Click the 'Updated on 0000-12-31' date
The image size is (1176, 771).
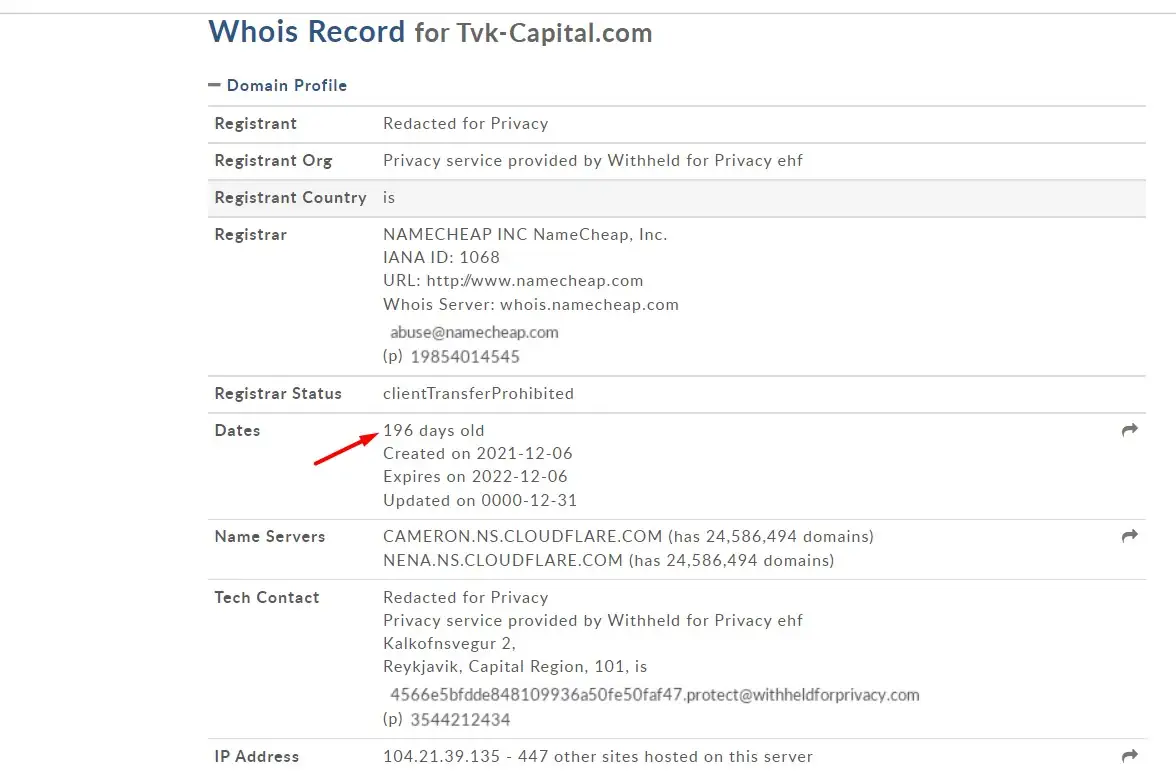tap(480, 500)
